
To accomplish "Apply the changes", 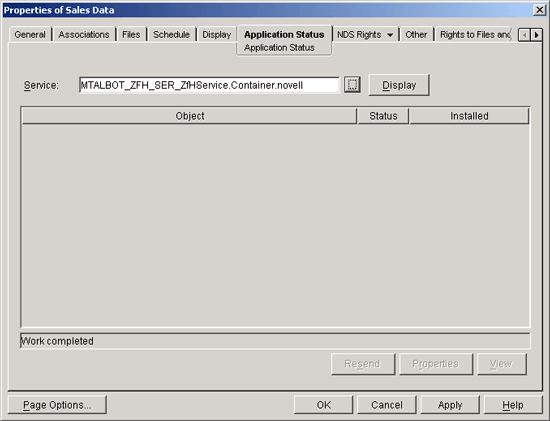I will pyautogui.click(x=450, y=405).
